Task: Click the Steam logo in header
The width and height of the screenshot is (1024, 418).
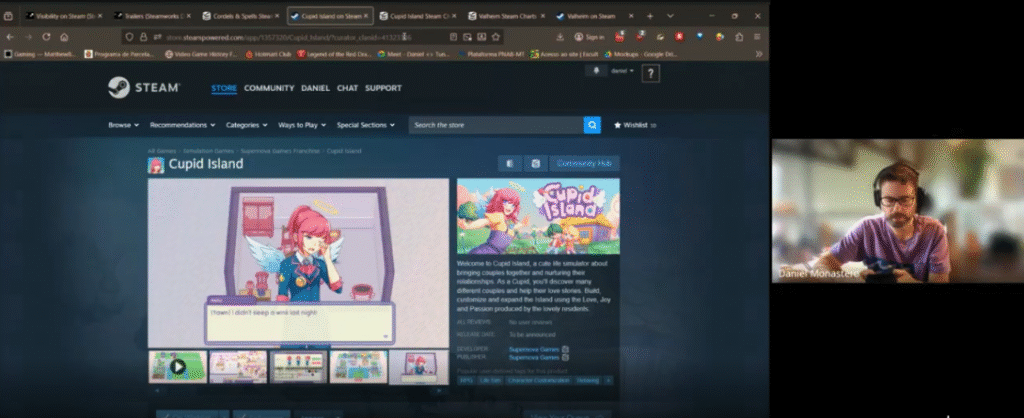Action: coord(143,88)
